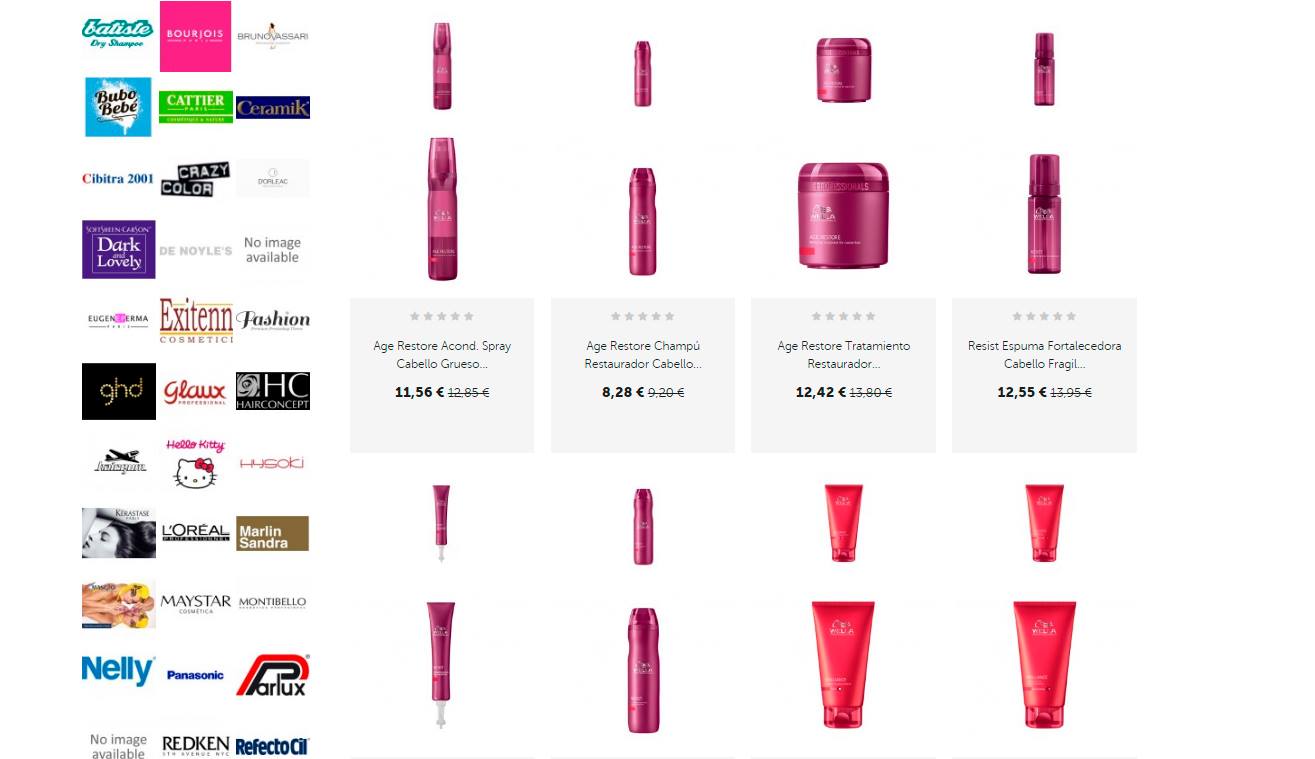Choose the Redken brand logo
1315x759 pixels.
click(x=196, y=745)
